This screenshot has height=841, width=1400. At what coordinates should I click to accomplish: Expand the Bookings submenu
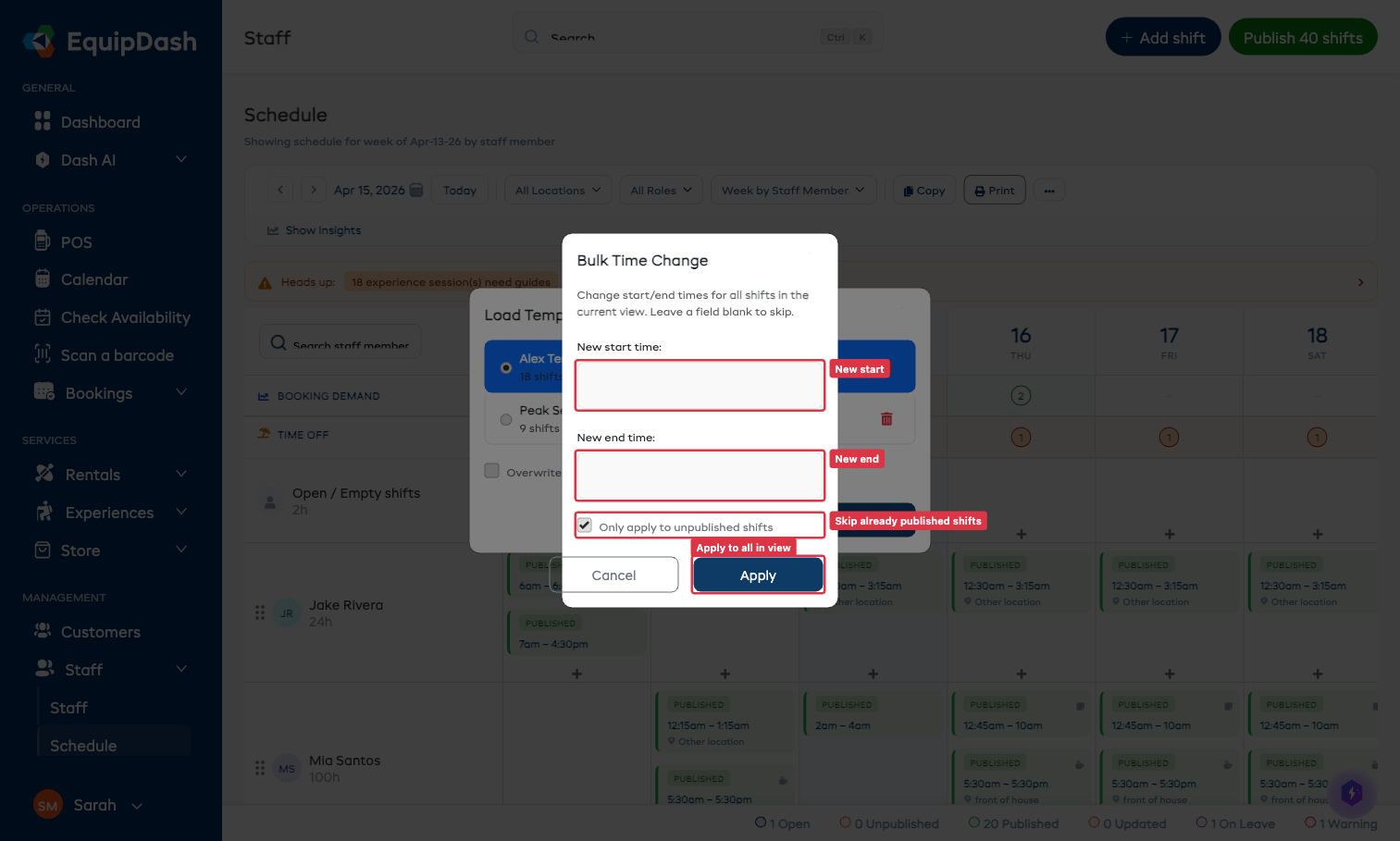[x=181, y=392]
